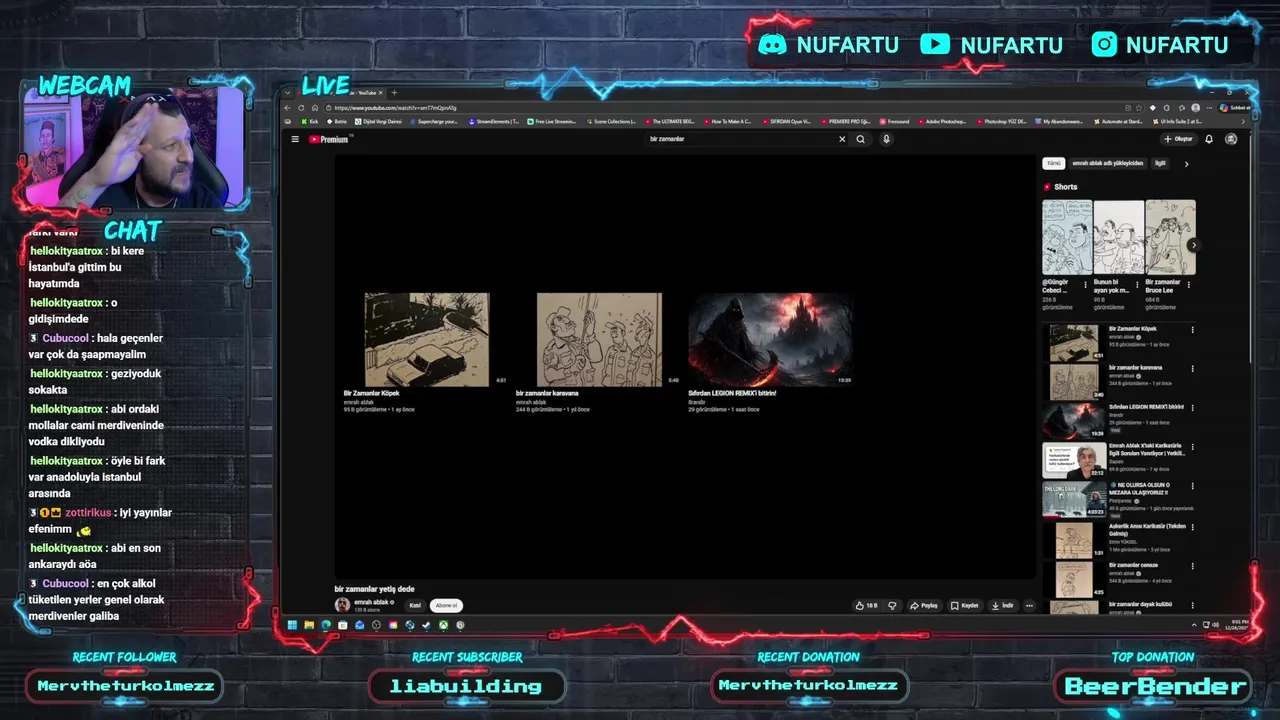Image resolution: width=1280 pixels, height=720 pixels.
Task: Show more filter chips with right chevron
Action: (1187, 164)
